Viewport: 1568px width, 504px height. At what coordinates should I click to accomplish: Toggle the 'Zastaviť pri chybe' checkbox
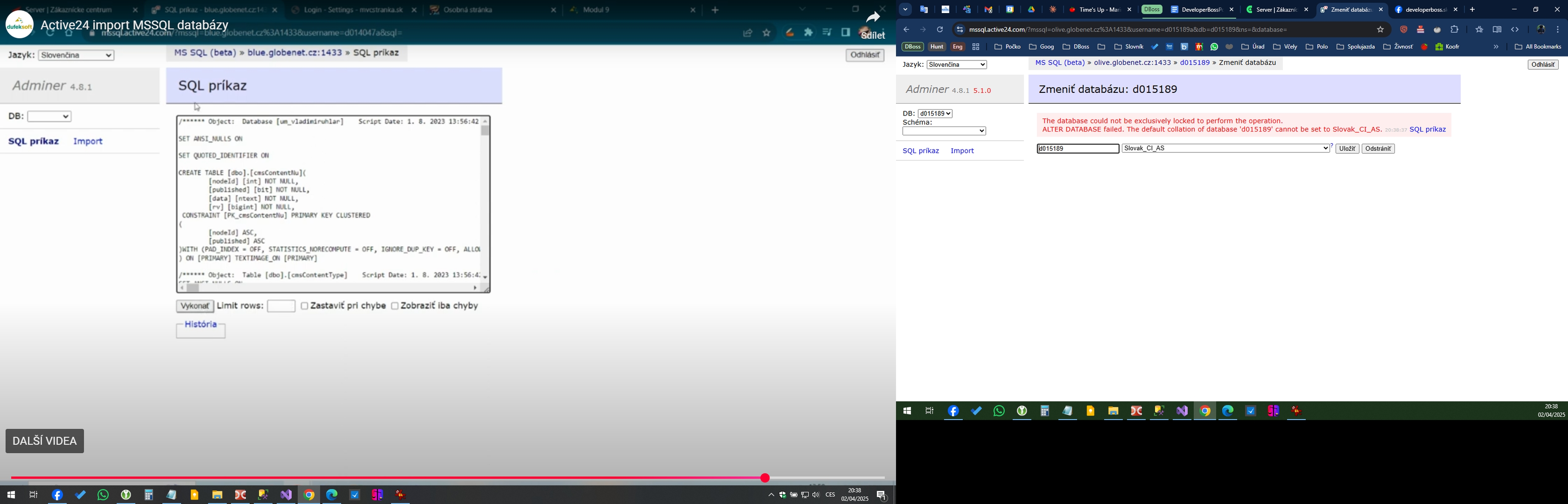305,306
